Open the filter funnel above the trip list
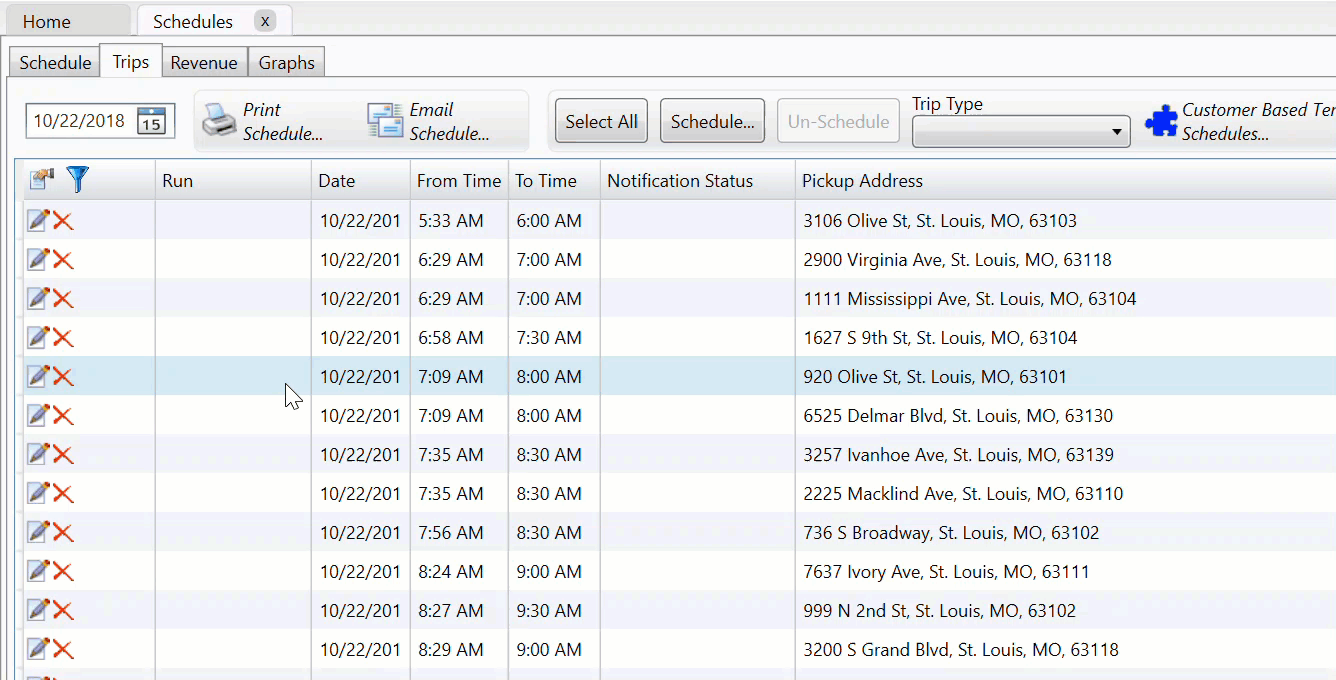 tap(77, 180)
